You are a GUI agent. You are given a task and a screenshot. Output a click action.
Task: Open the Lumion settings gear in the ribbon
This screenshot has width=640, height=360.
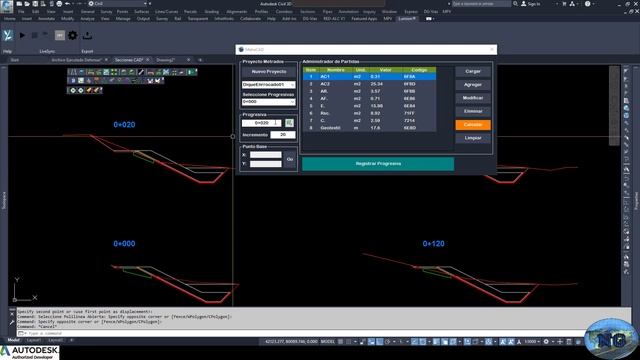click(x=73, y=36)
